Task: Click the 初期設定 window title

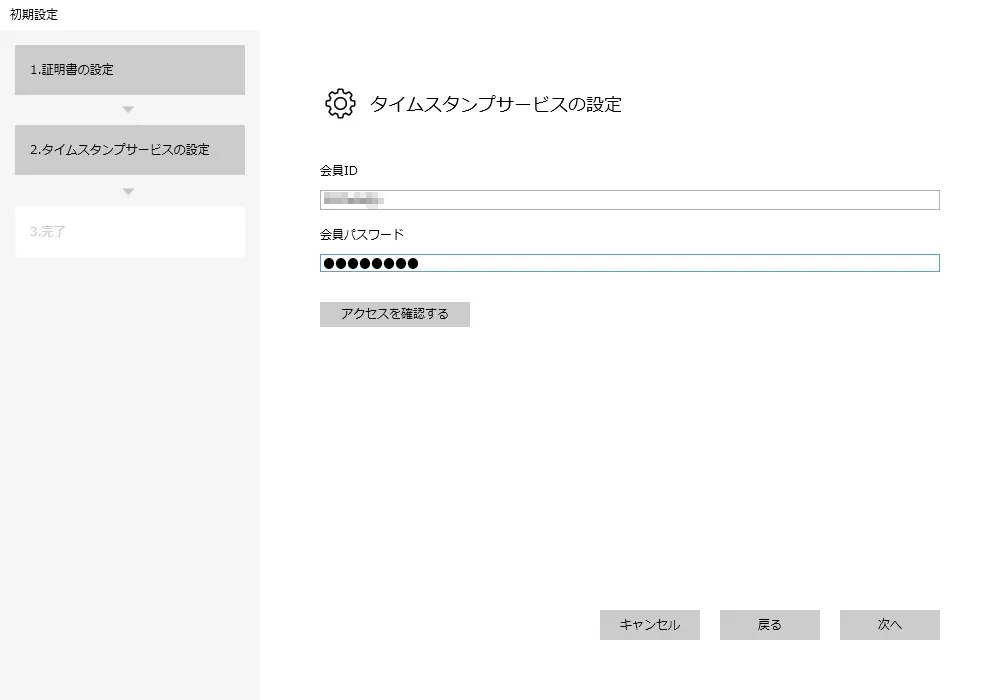Action: tap(34, 14)
